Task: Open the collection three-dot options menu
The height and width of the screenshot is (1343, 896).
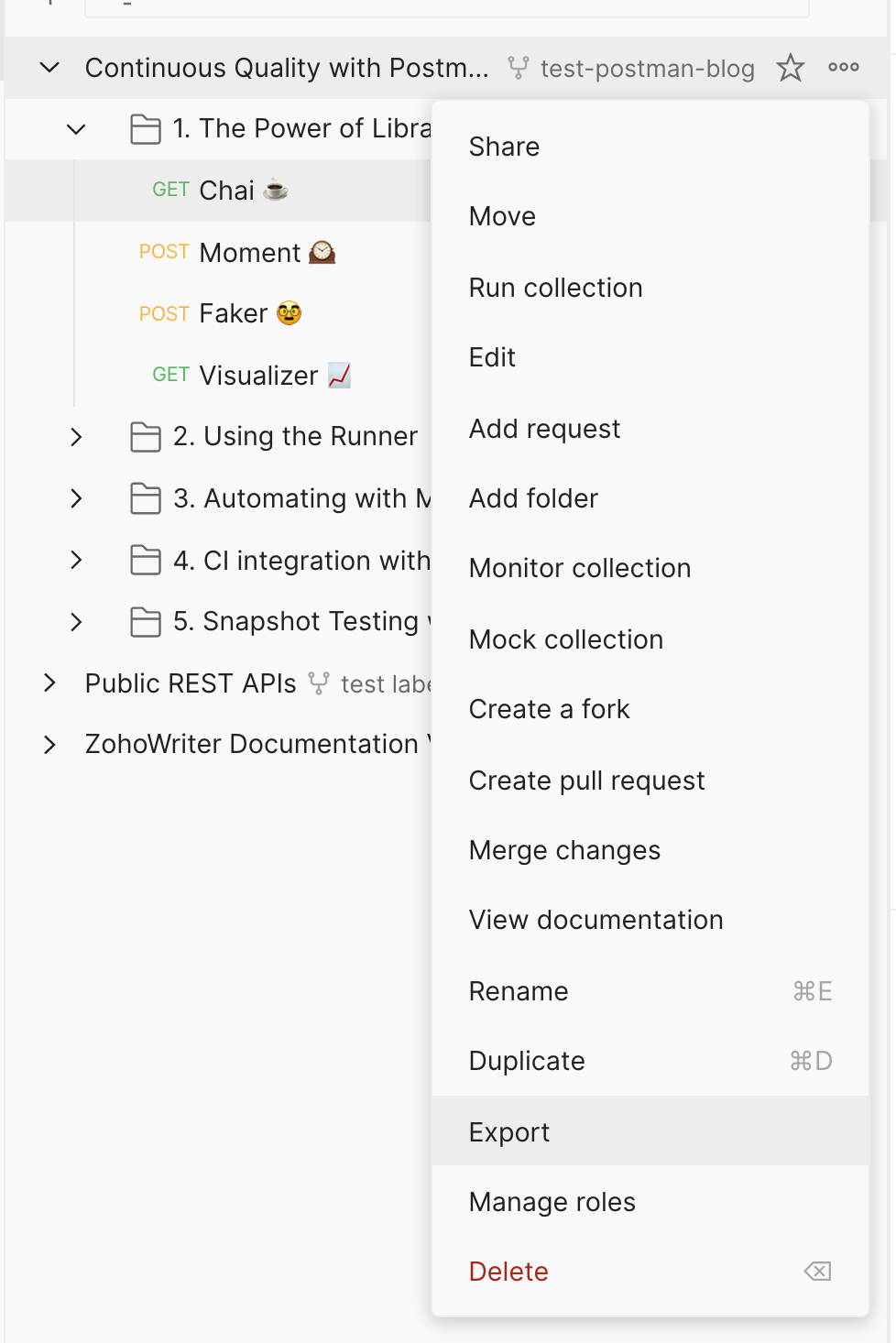Action: tap(843, 68)
